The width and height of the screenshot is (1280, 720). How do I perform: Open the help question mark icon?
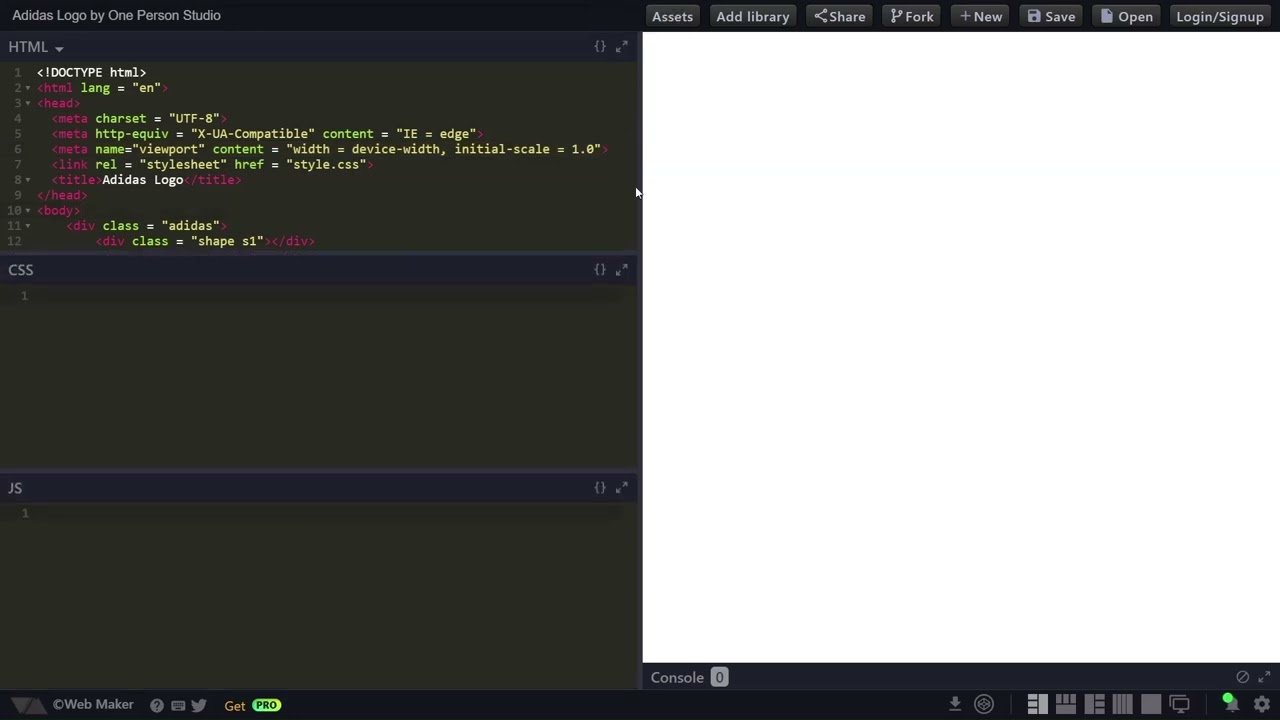157,705
